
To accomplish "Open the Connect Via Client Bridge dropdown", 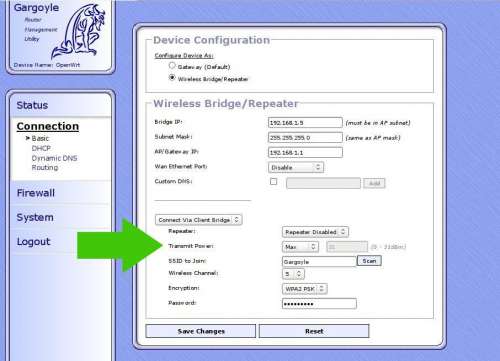I will pyautogui.click(x=198, y=220).
